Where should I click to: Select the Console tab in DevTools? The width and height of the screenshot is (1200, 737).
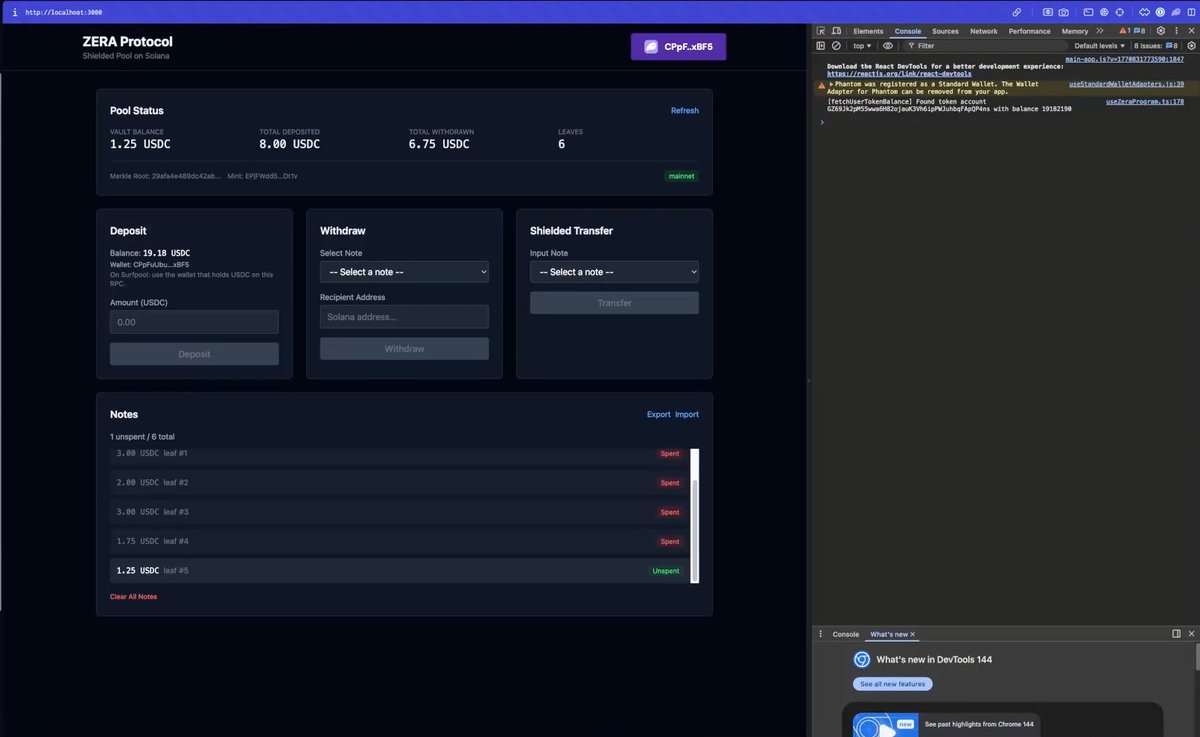click(908, 31)
